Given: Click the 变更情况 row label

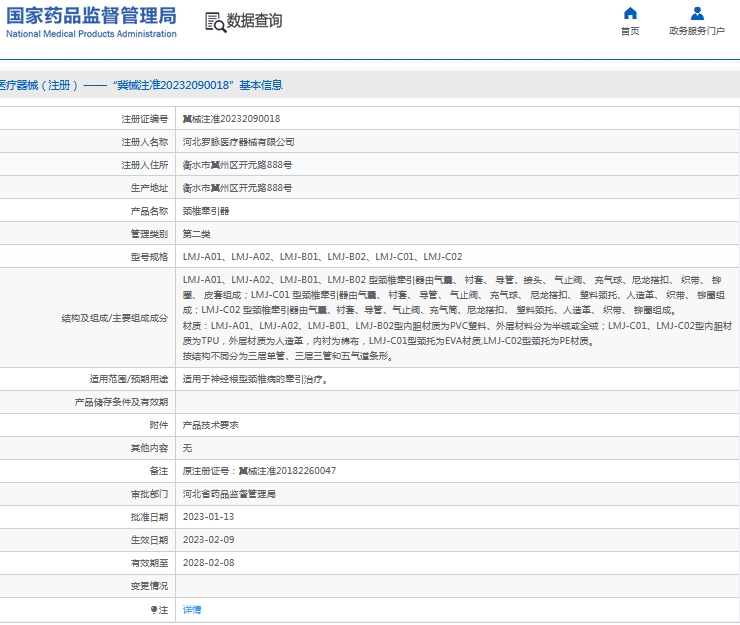Looking at the screenshot, I should point(149,586).
